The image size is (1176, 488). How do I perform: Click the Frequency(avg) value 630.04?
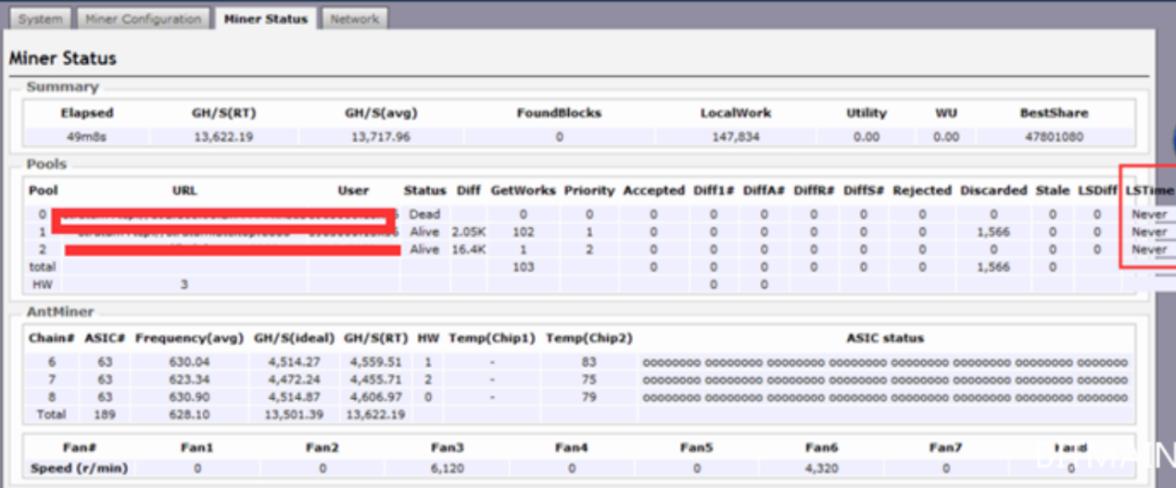(189, 362)
